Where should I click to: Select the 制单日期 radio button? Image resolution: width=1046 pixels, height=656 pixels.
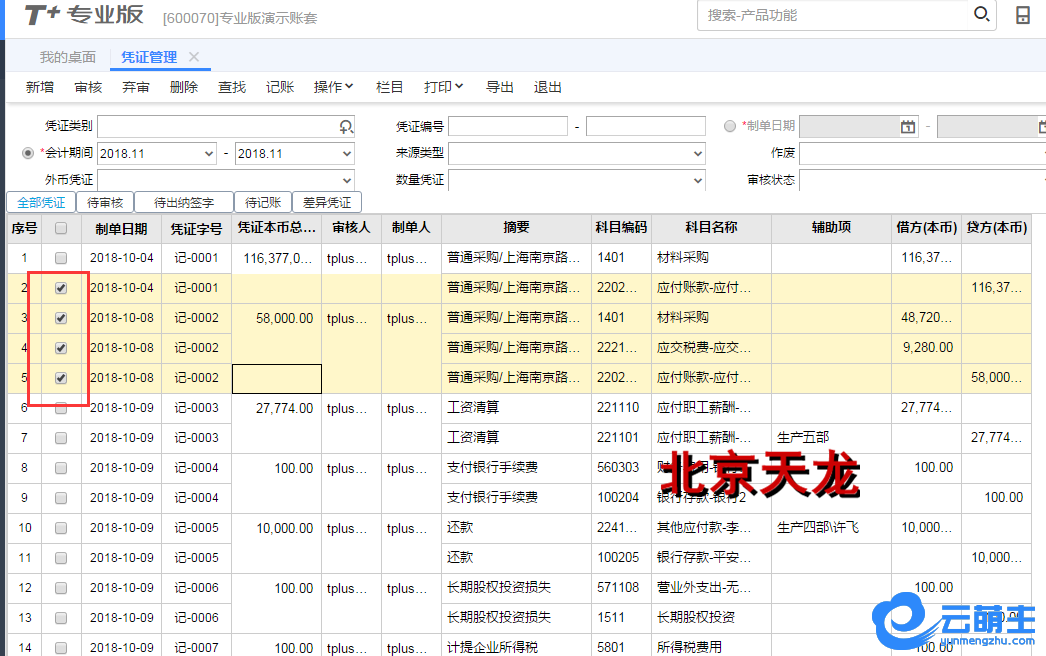[729, 126]
